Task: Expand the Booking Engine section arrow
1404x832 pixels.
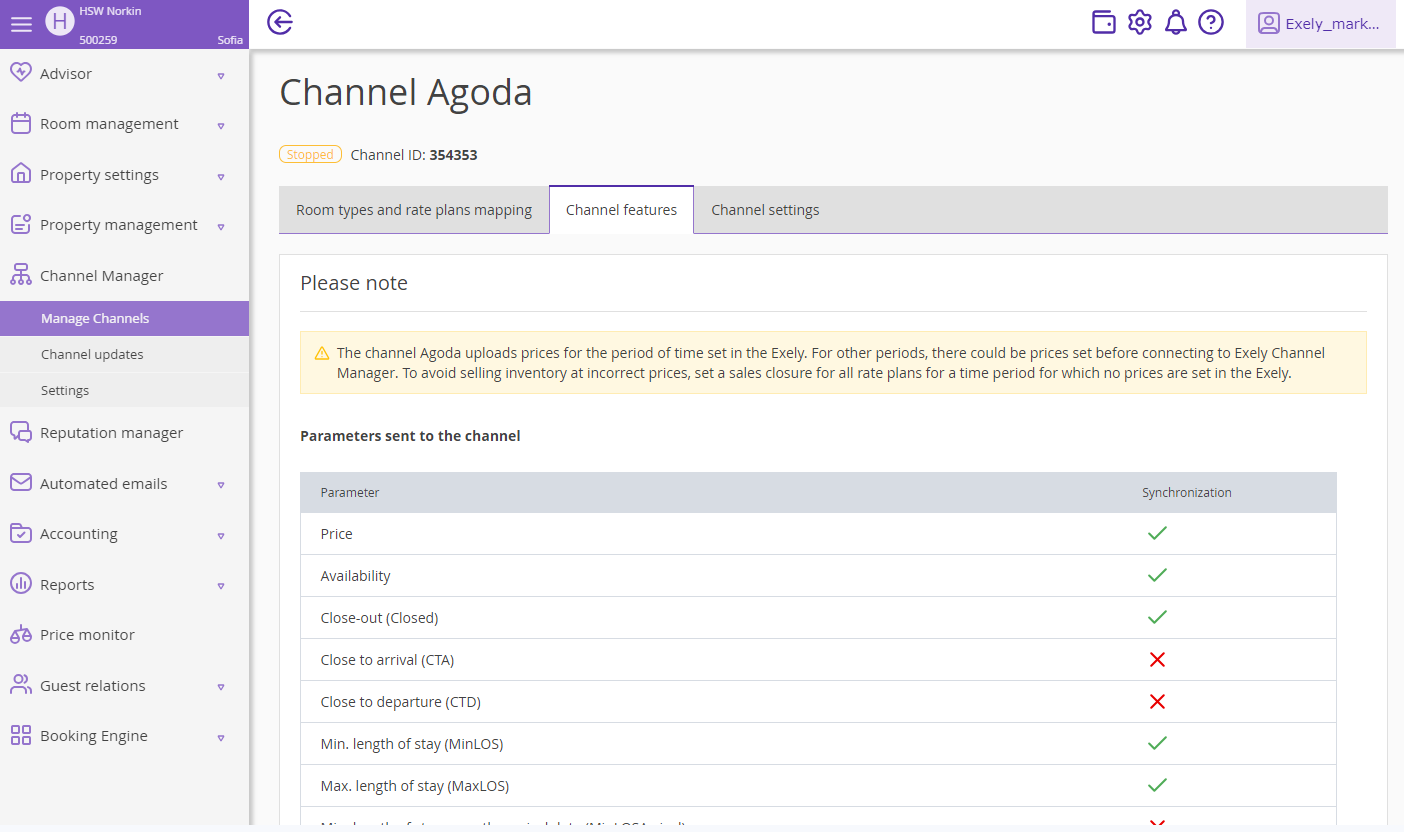Action: [x=221, y=737]
